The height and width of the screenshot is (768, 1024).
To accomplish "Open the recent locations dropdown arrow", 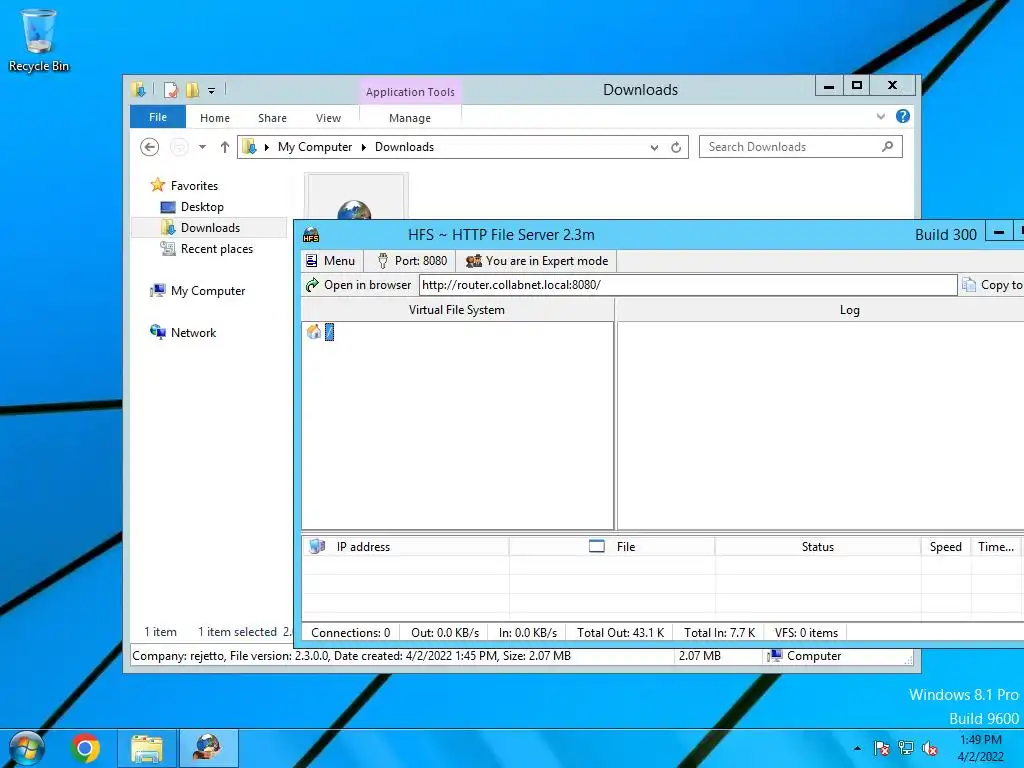I will tap(202, 147).
